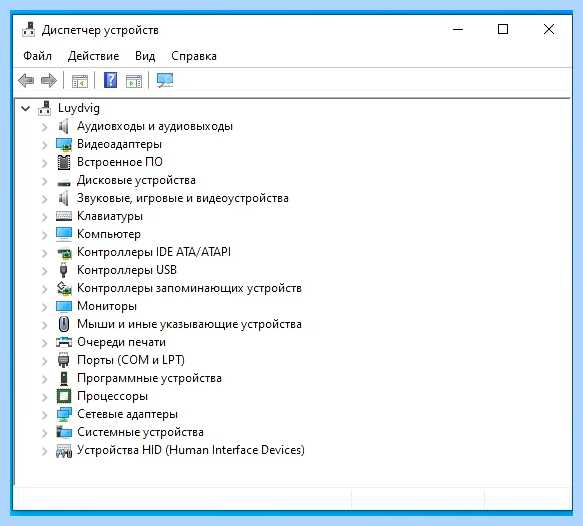Screen dimensions: 583x526
Task: Expand the Системные устройства chevron
Action: click(44, 433)
